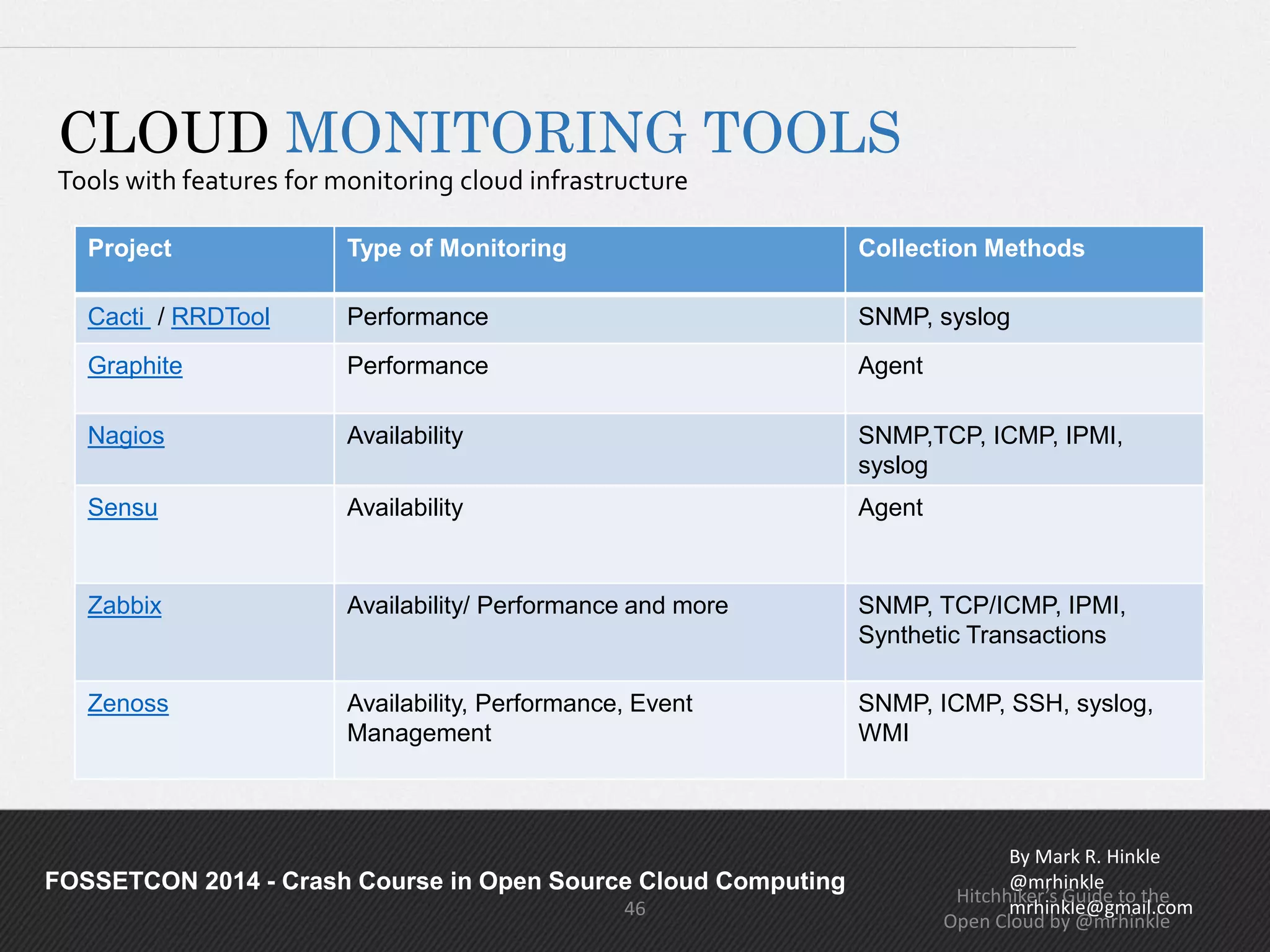Open the Cacti hyperlink
The width and height of the screenshot is (1270, 952).
(x=118, y=317)
